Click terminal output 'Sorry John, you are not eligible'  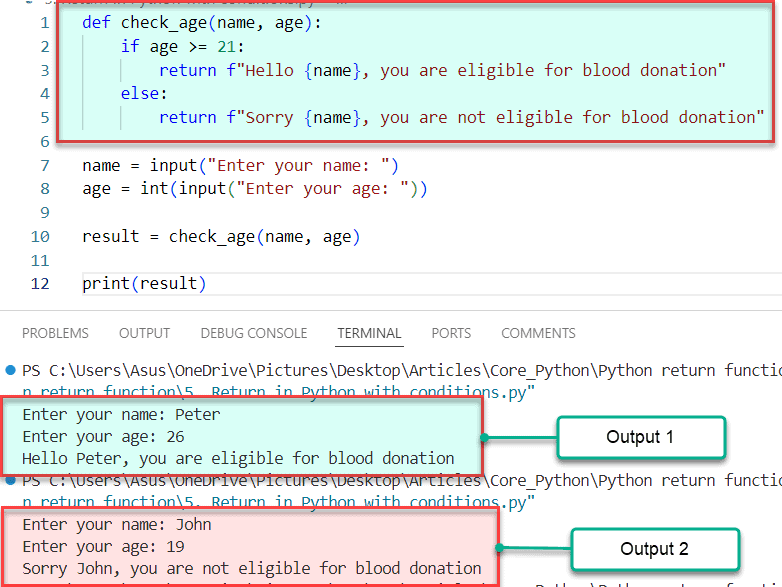pyautogui.click(x=252, y=569)
